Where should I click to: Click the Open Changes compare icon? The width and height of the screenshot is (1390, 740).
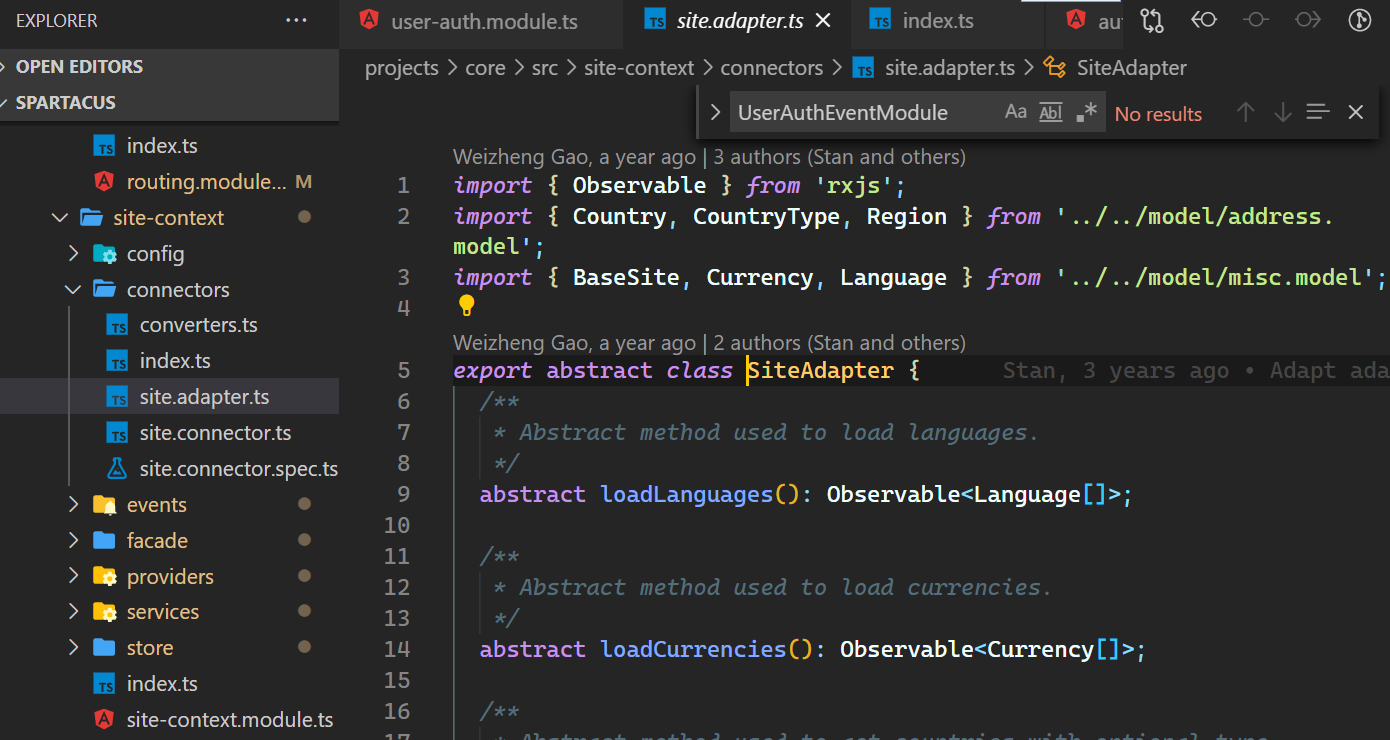pos(1152,20)
